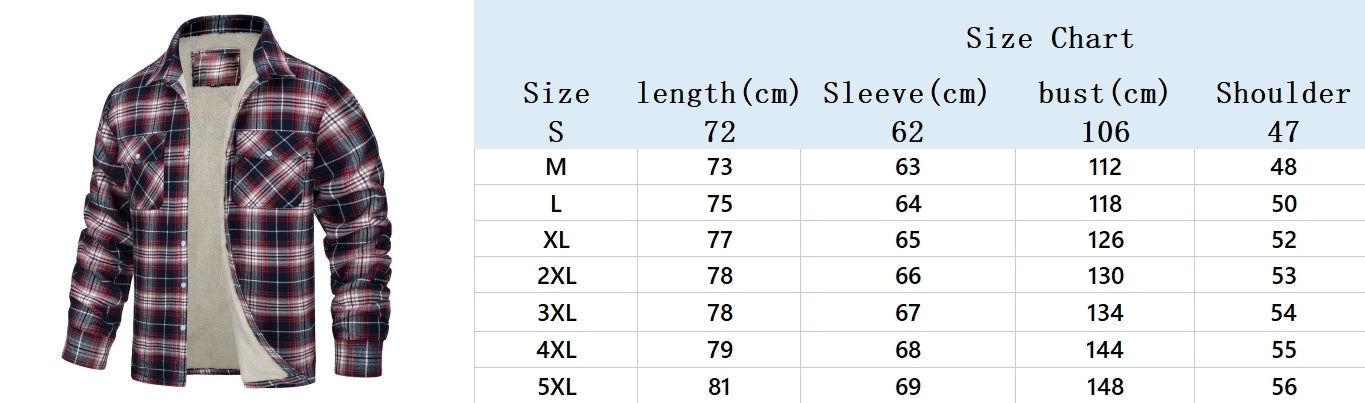
Task: Click length value 72 for size S
Action: point(720,131)
